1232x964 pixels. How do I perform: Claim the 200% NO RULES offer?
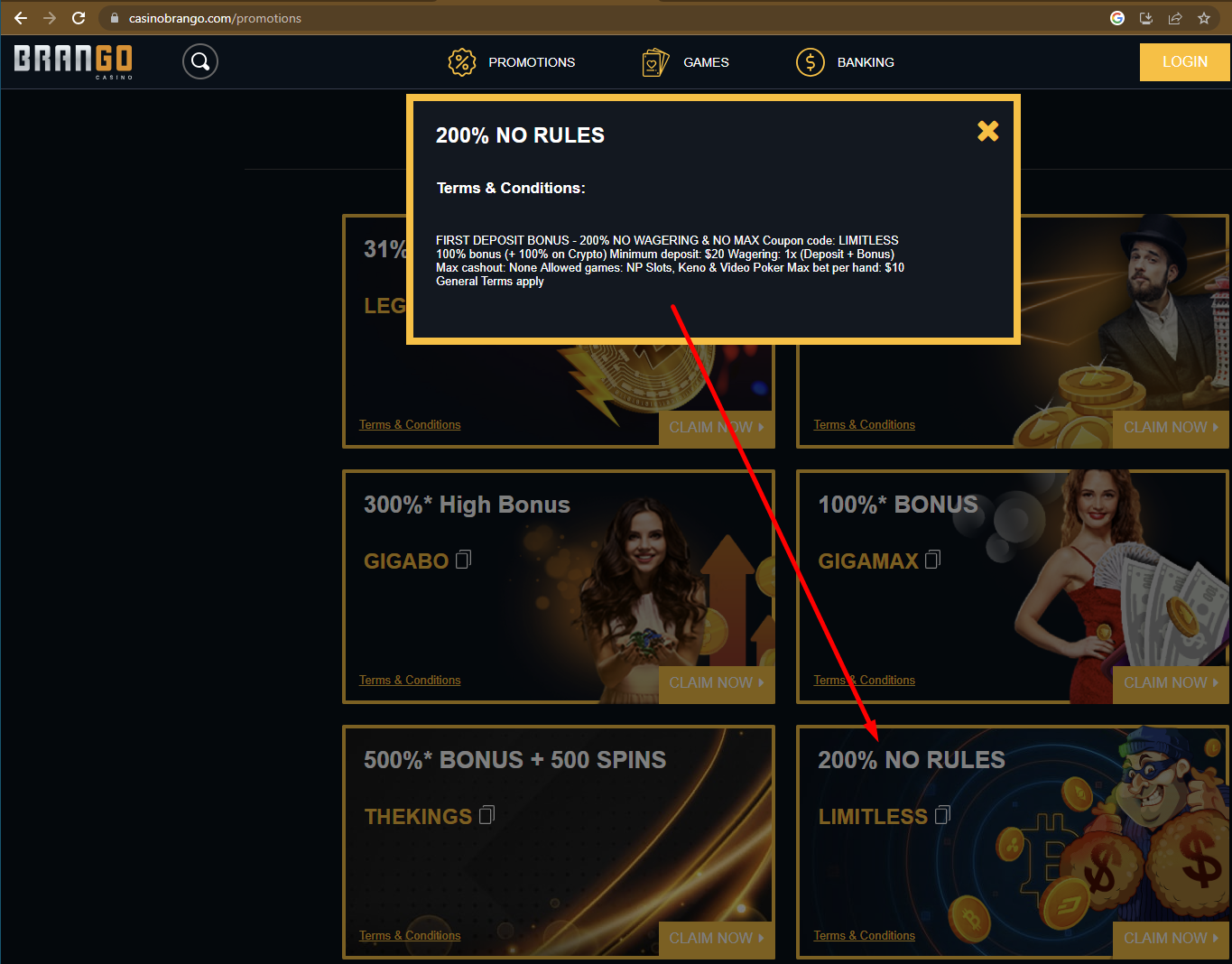point(1171,939)
